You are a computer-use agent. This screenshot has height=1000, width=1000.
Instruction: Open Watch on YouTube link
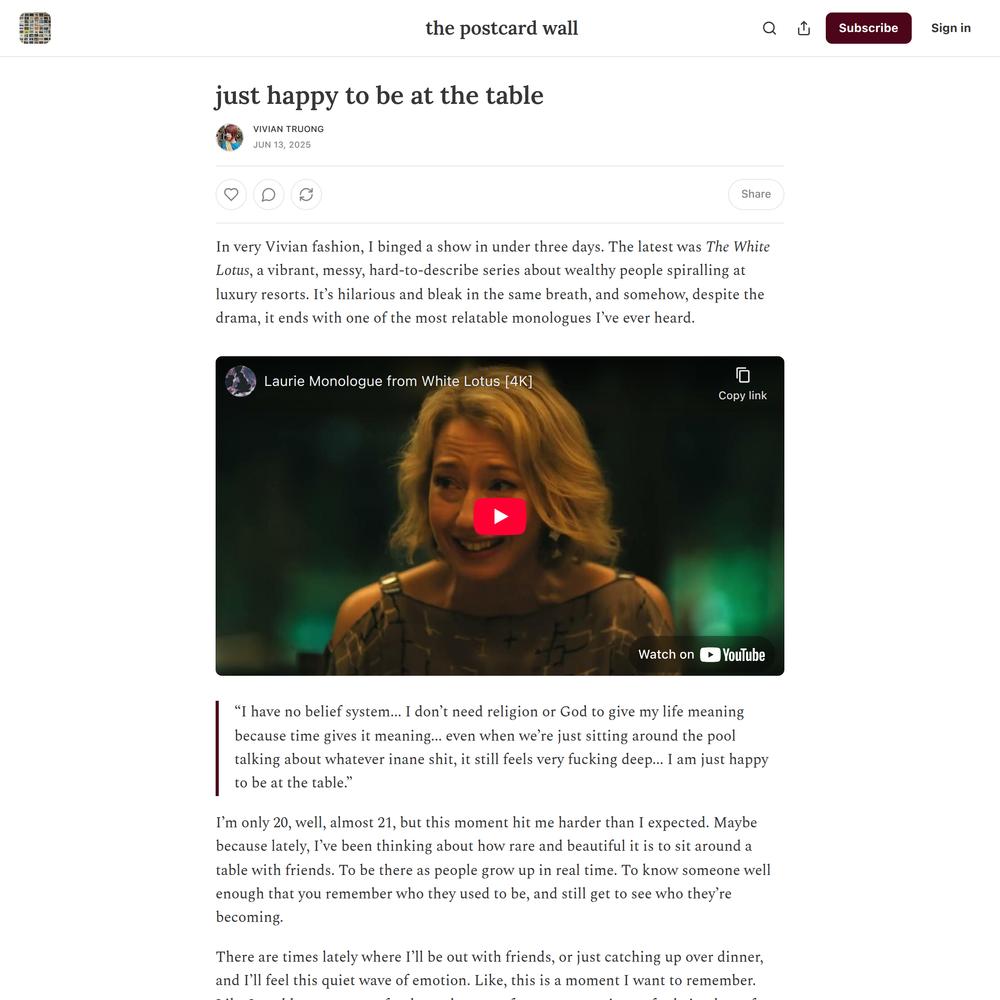coord(702,654)
